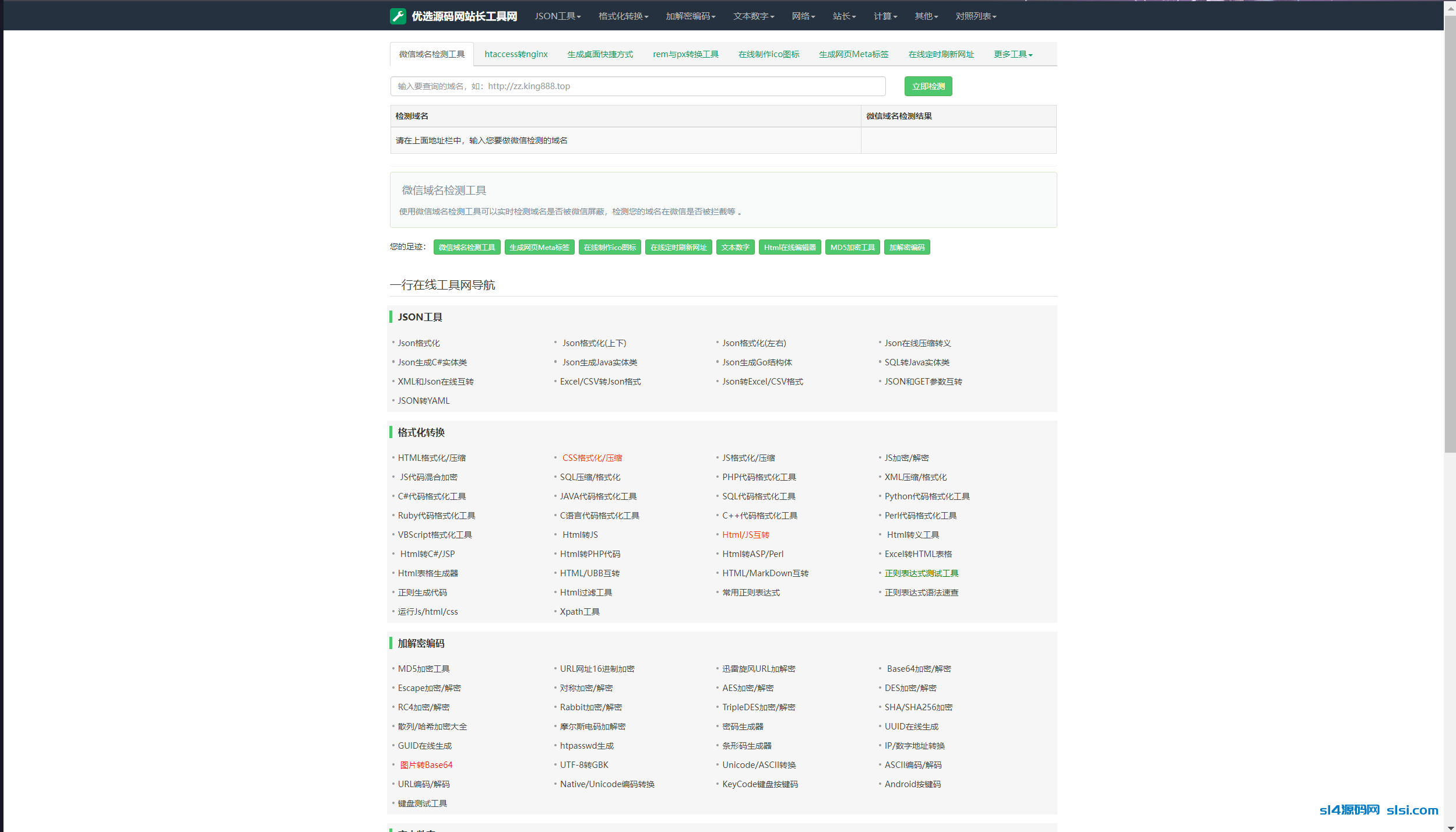The image size is (1456, 832).
Task: Click the 微信域名检测工具 footprint tag
Action: [x=467, y=248]
